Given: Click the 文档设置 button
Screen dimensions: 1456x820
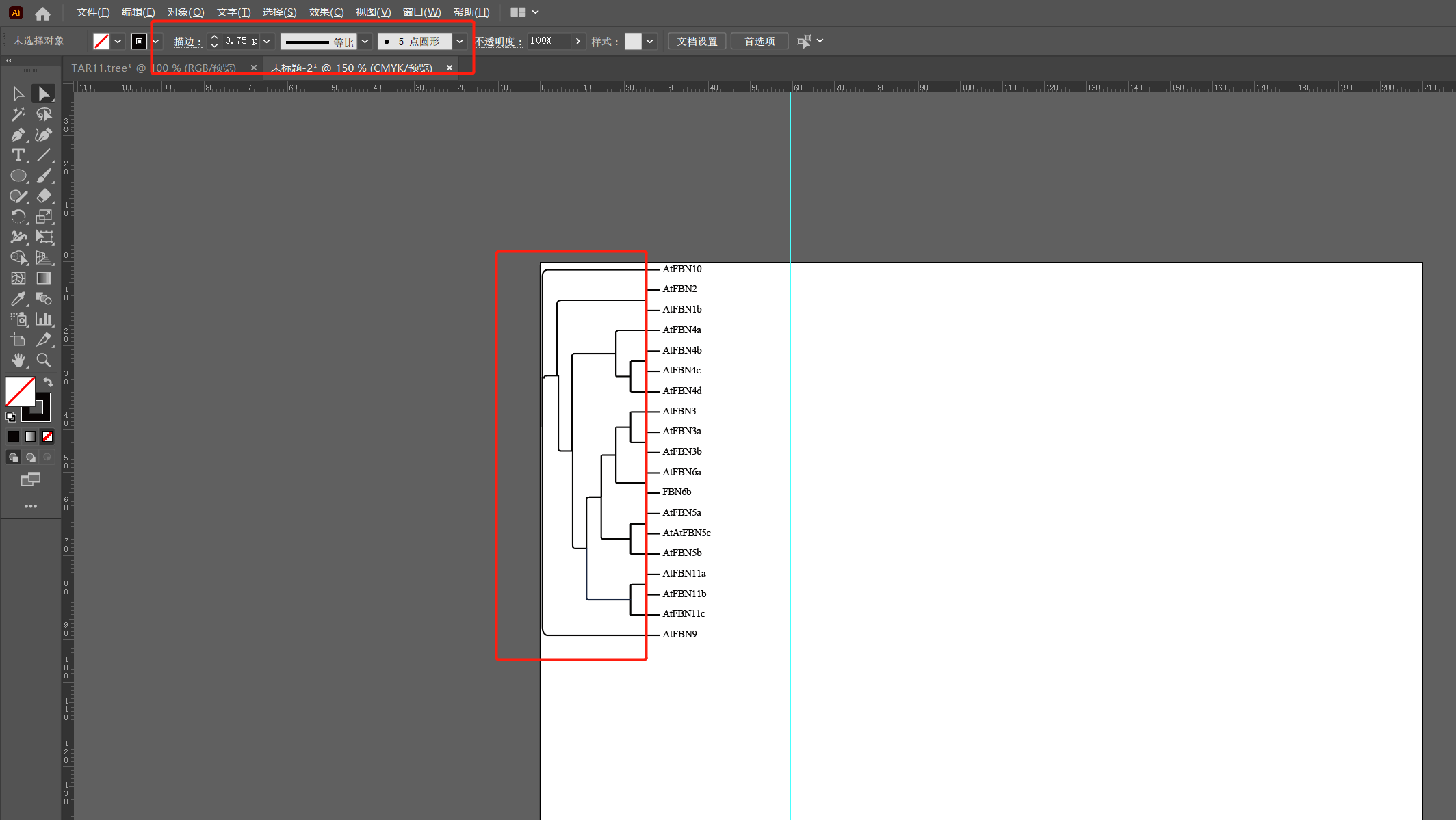Looking at the screenshot, I should pos(697,41).
